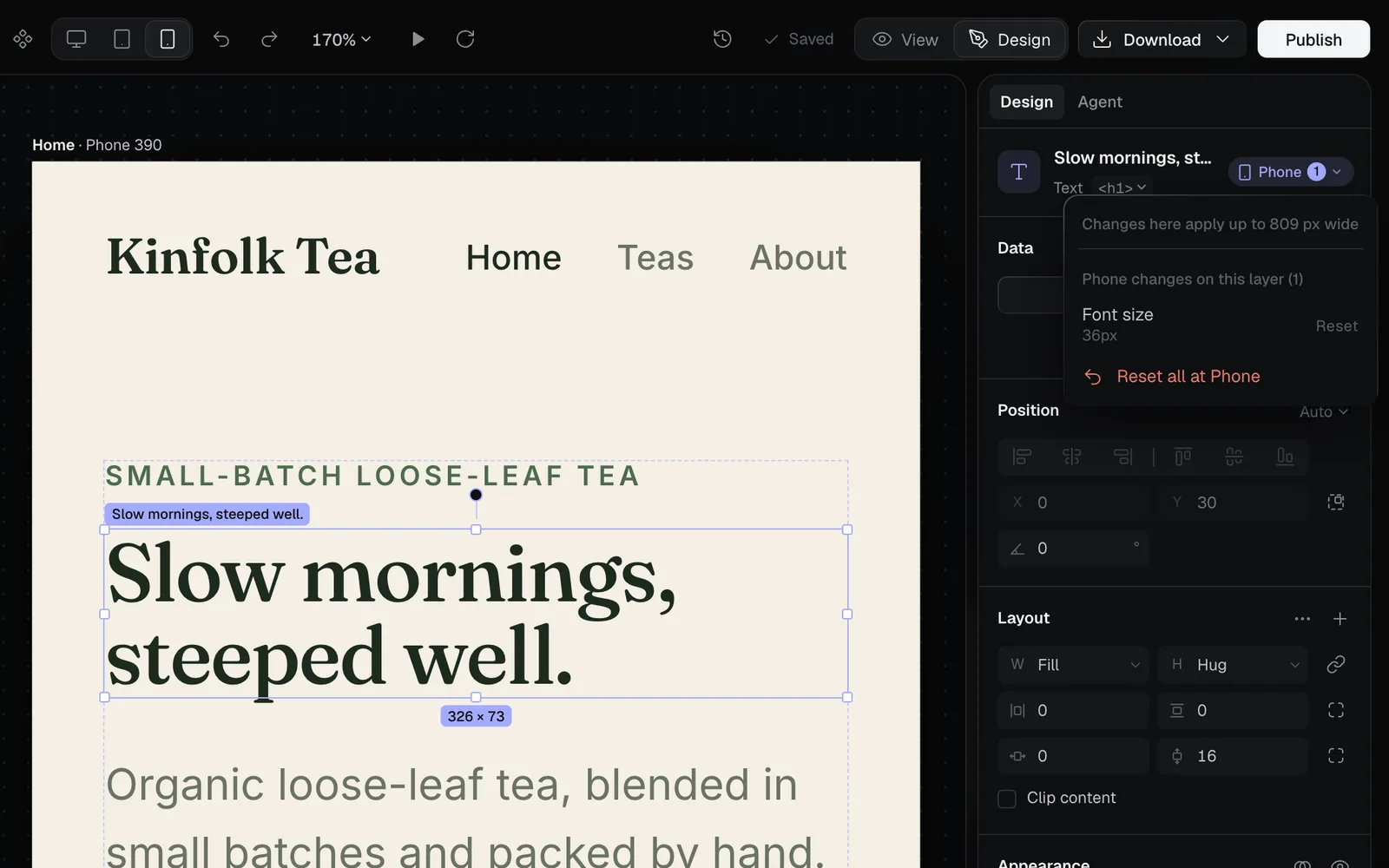Add a layout property with the plus icon

1340,619
